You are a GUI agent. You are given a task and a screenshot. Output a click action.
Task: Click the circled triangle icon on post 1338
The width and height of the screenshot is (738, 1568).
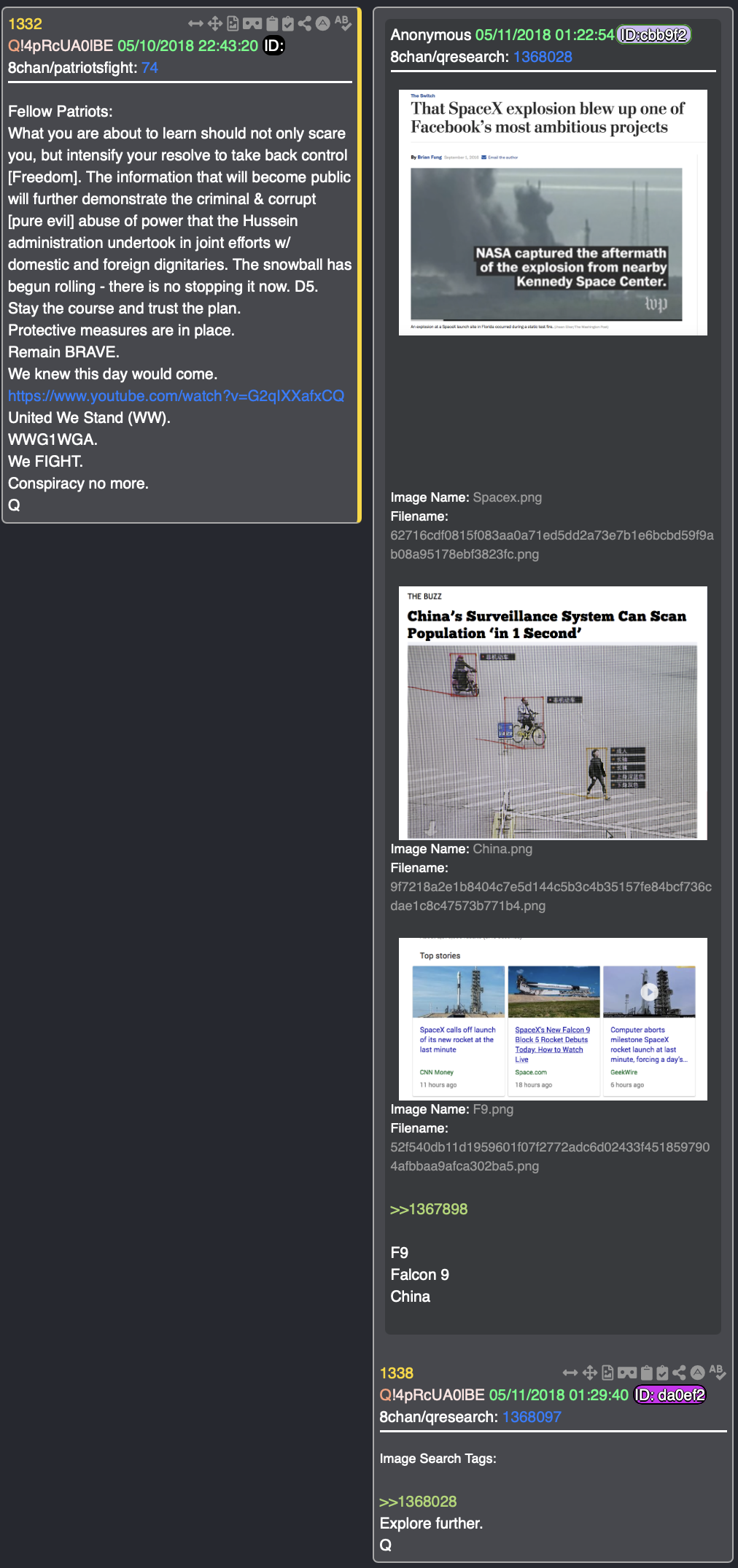[698, 1373]
